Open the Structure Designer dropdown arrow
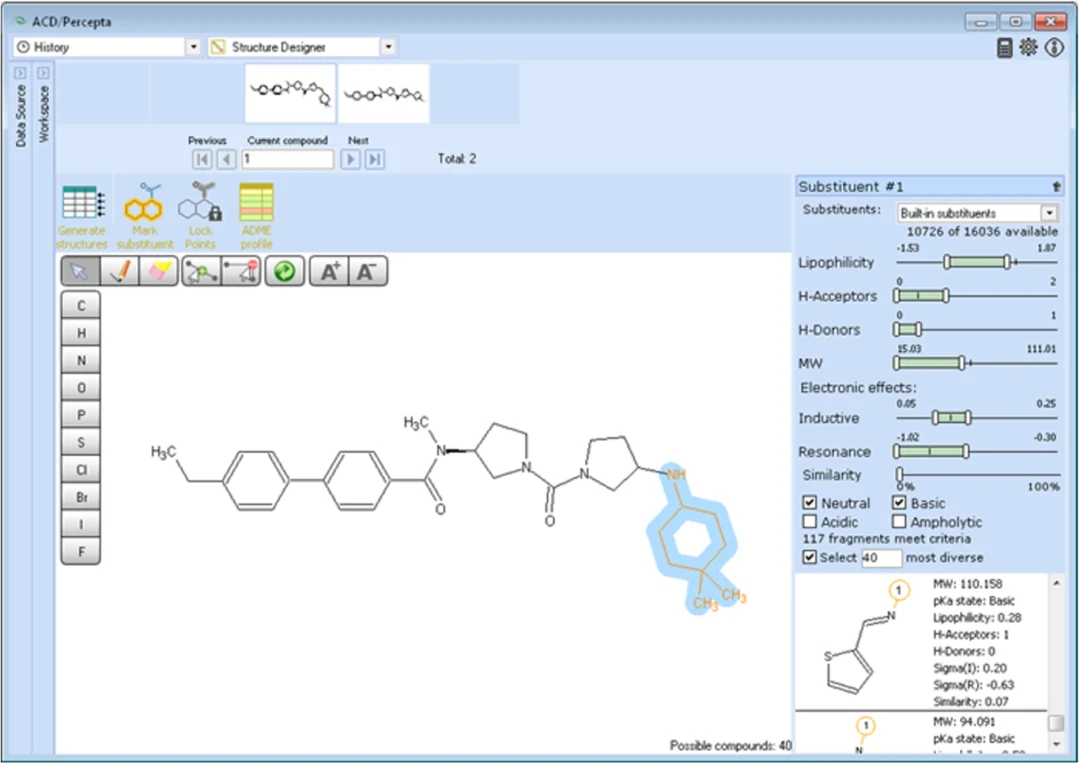The width and height of the screenshot is (1080, 766). point(388,47)
